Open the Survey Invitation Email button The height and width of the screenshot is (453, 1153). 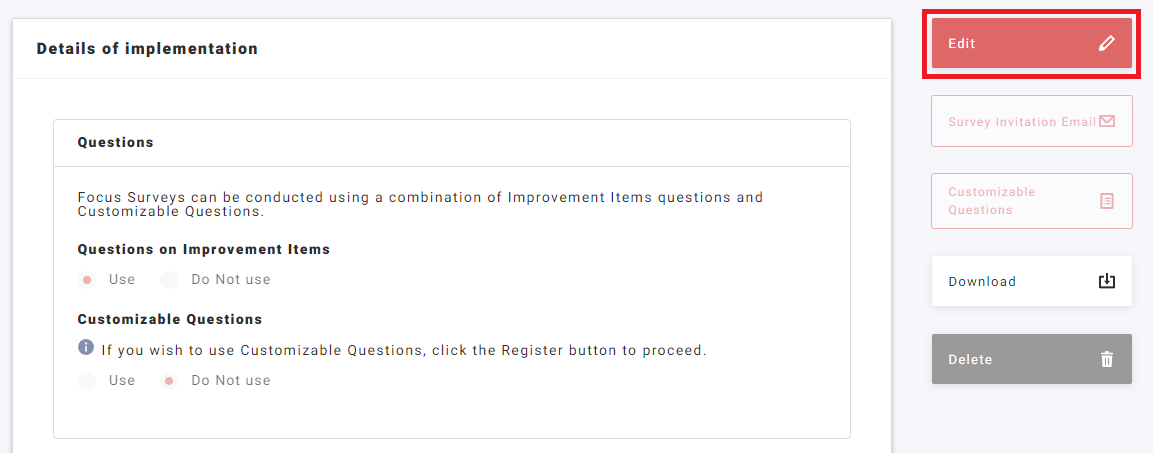1020,122
